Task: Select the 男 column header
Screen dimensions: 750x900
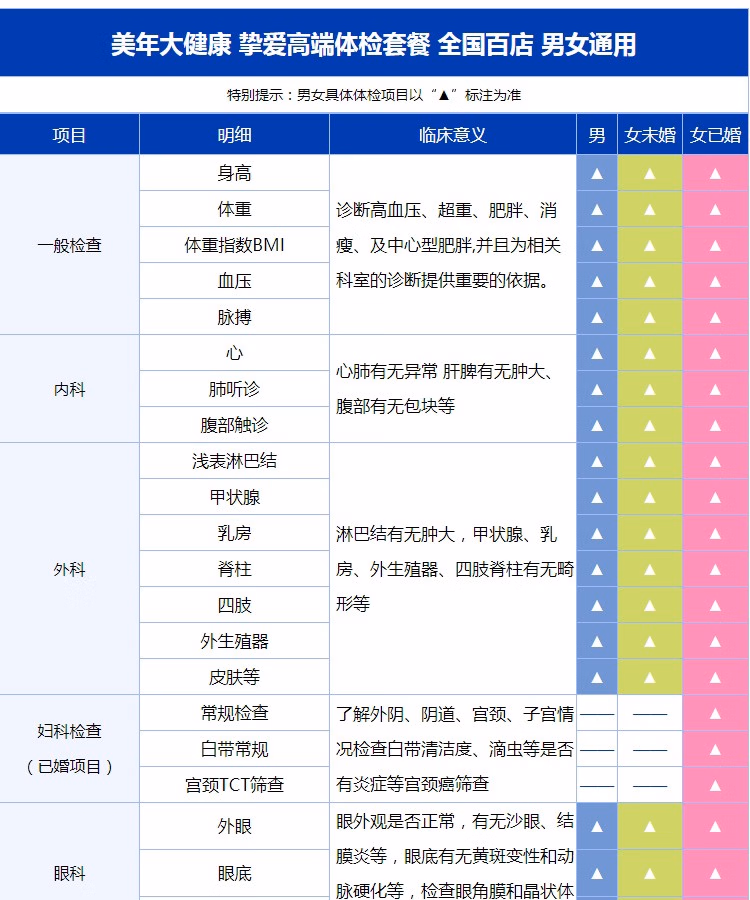Action: [x=597, y=135]
